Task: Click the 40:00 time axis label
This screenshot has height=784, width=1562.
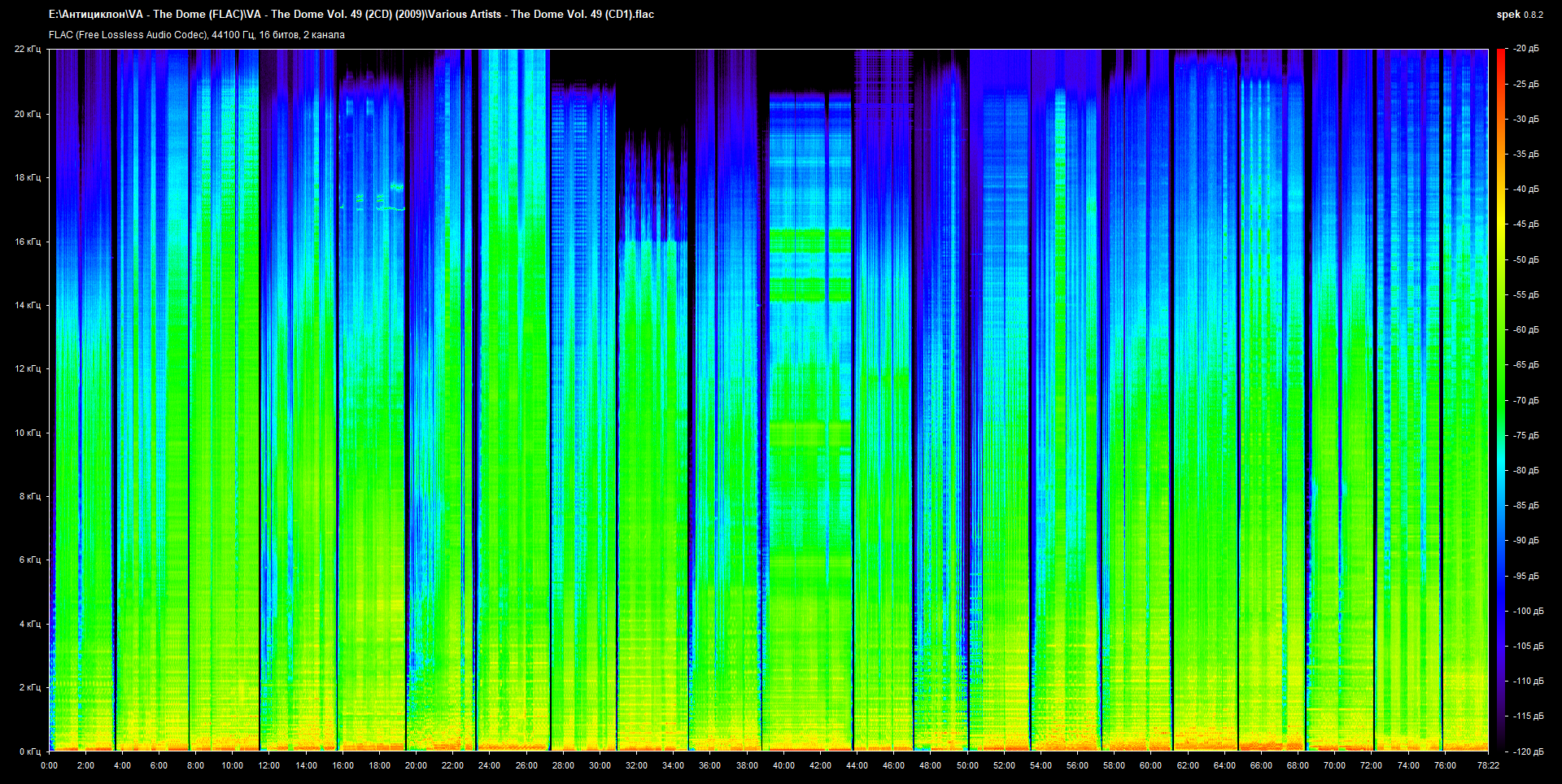Action: click(783, 765)
